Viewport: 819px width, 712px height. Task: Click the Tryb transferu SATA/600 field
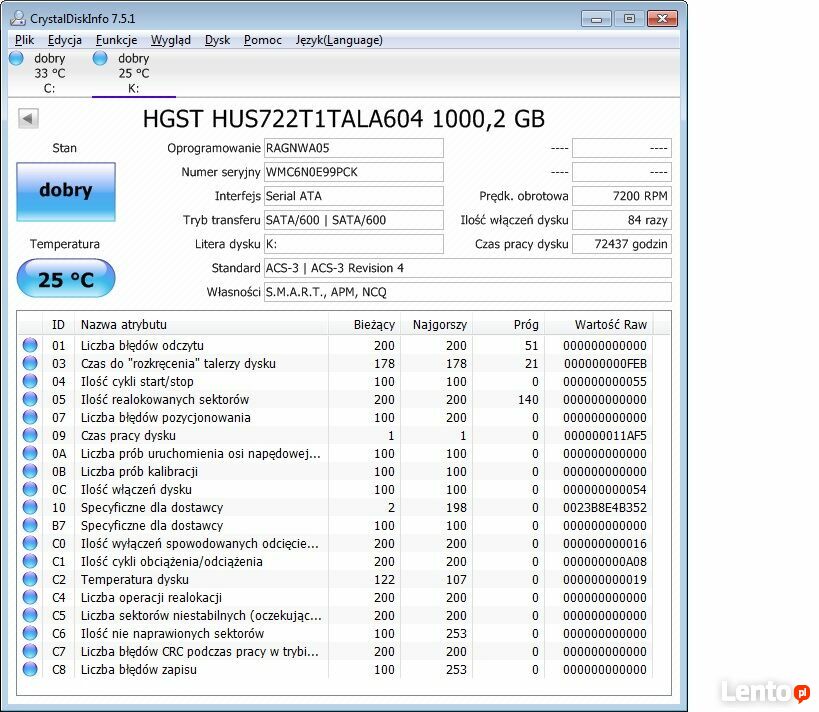point(354,220)
